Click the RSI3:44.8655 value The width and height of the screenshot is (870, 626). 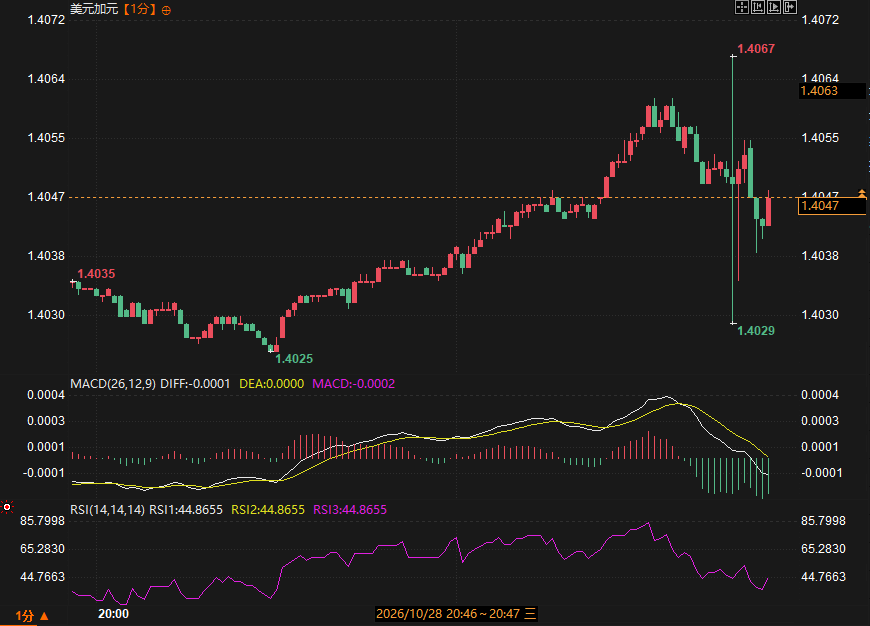point(350,509)
